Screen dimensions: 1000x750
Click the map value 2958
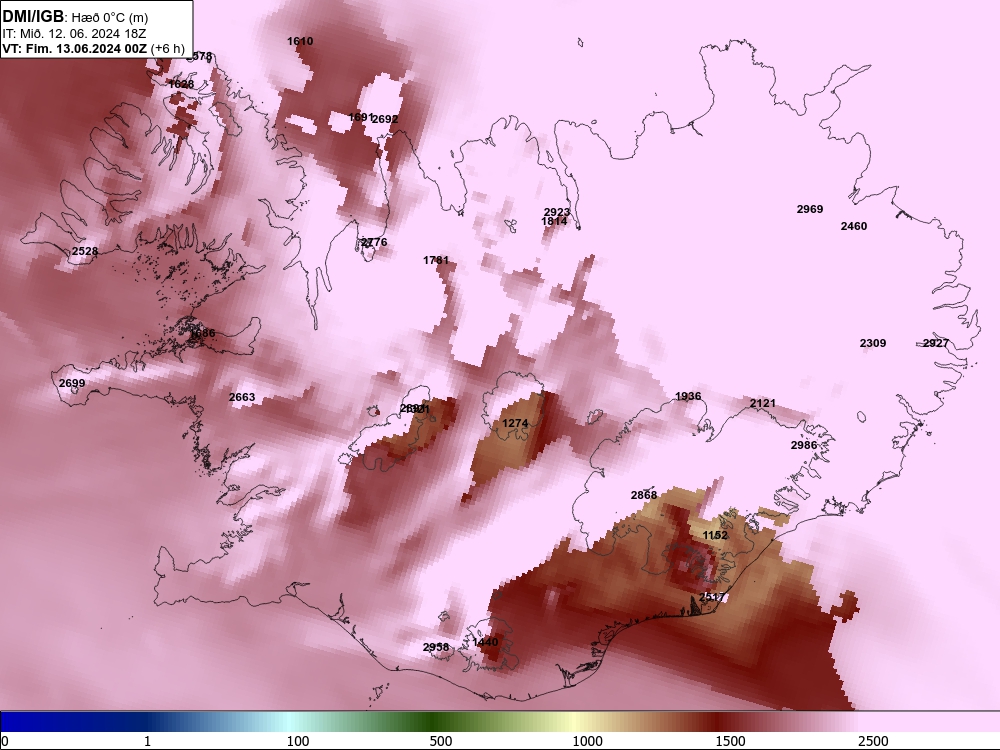[436, 647]
